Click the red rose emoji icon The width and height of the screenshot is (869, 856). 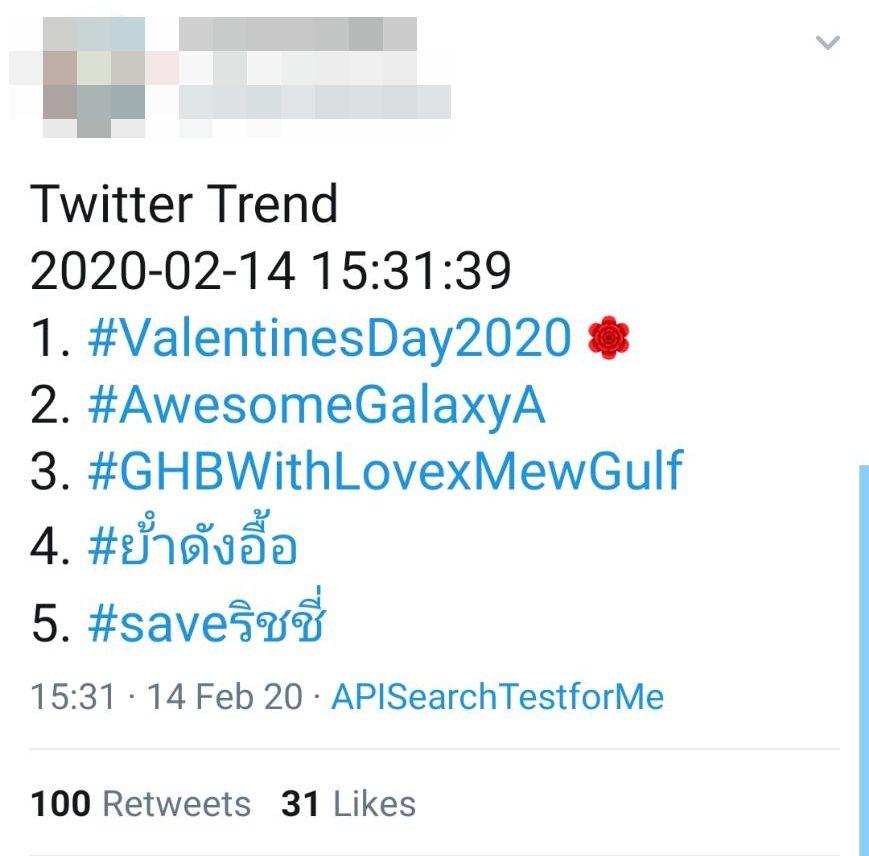click(609, 338)
